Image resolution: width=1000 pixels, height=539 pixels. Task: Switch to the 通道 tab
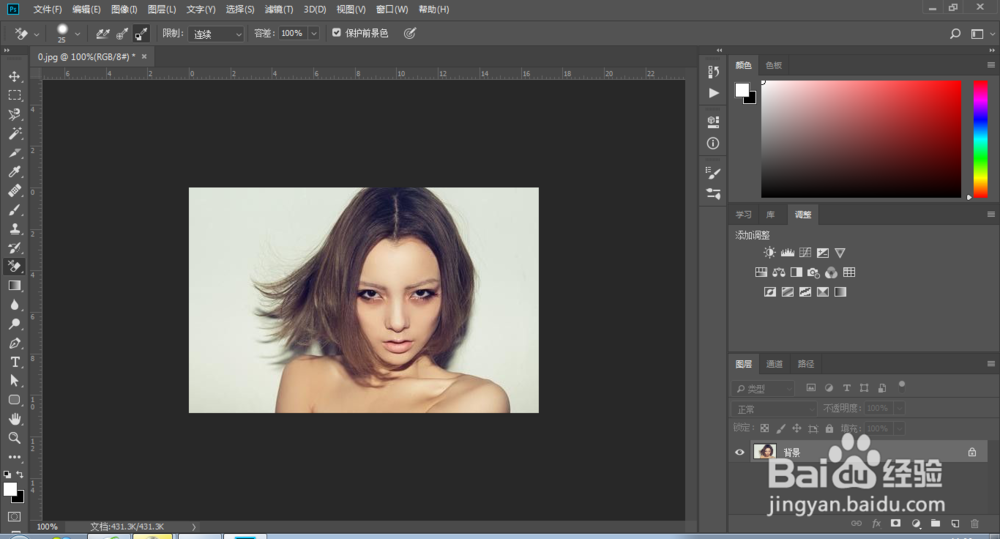click(x=774, y=364)
